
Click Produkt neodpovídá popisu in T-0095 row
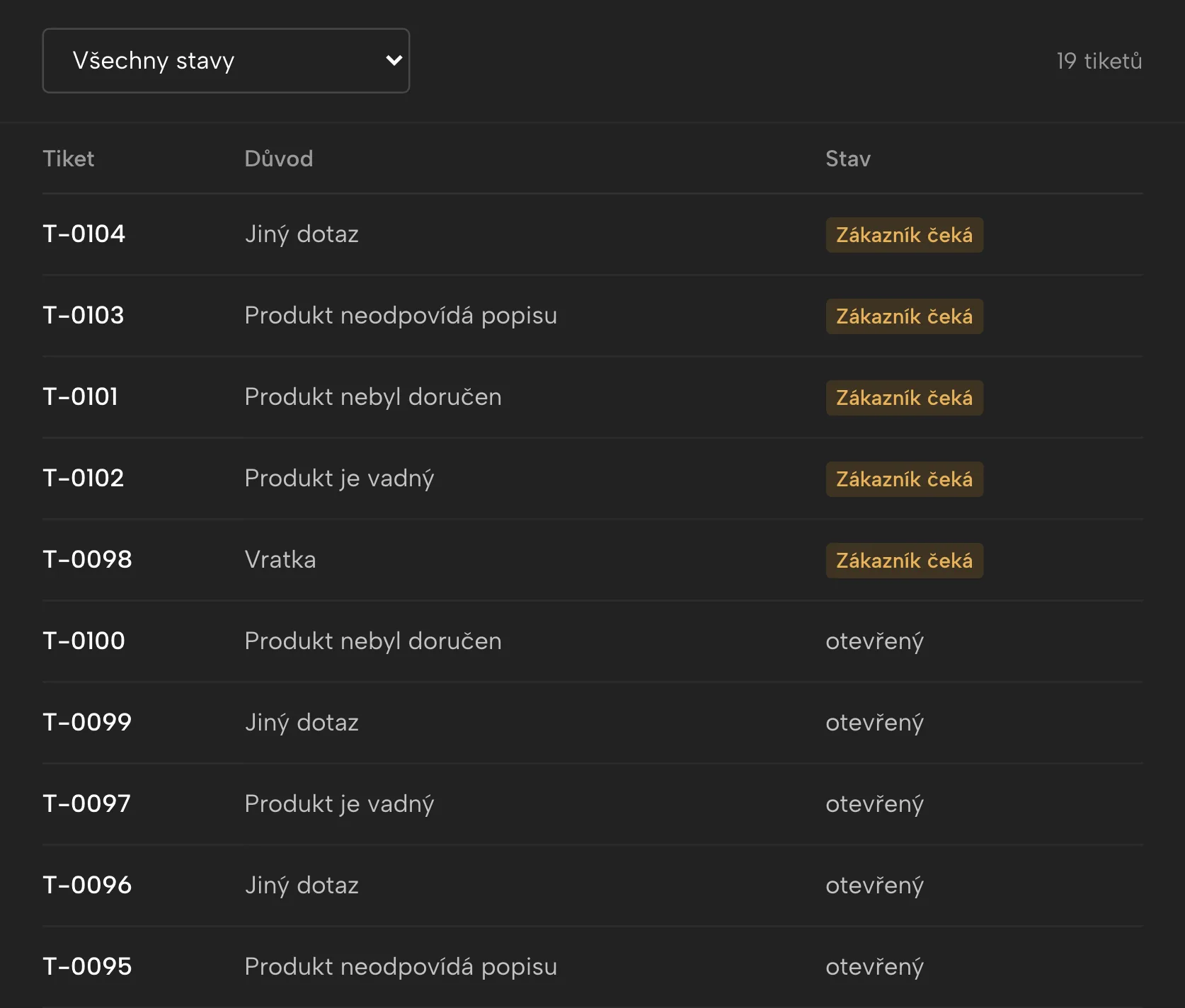[401, 968]
